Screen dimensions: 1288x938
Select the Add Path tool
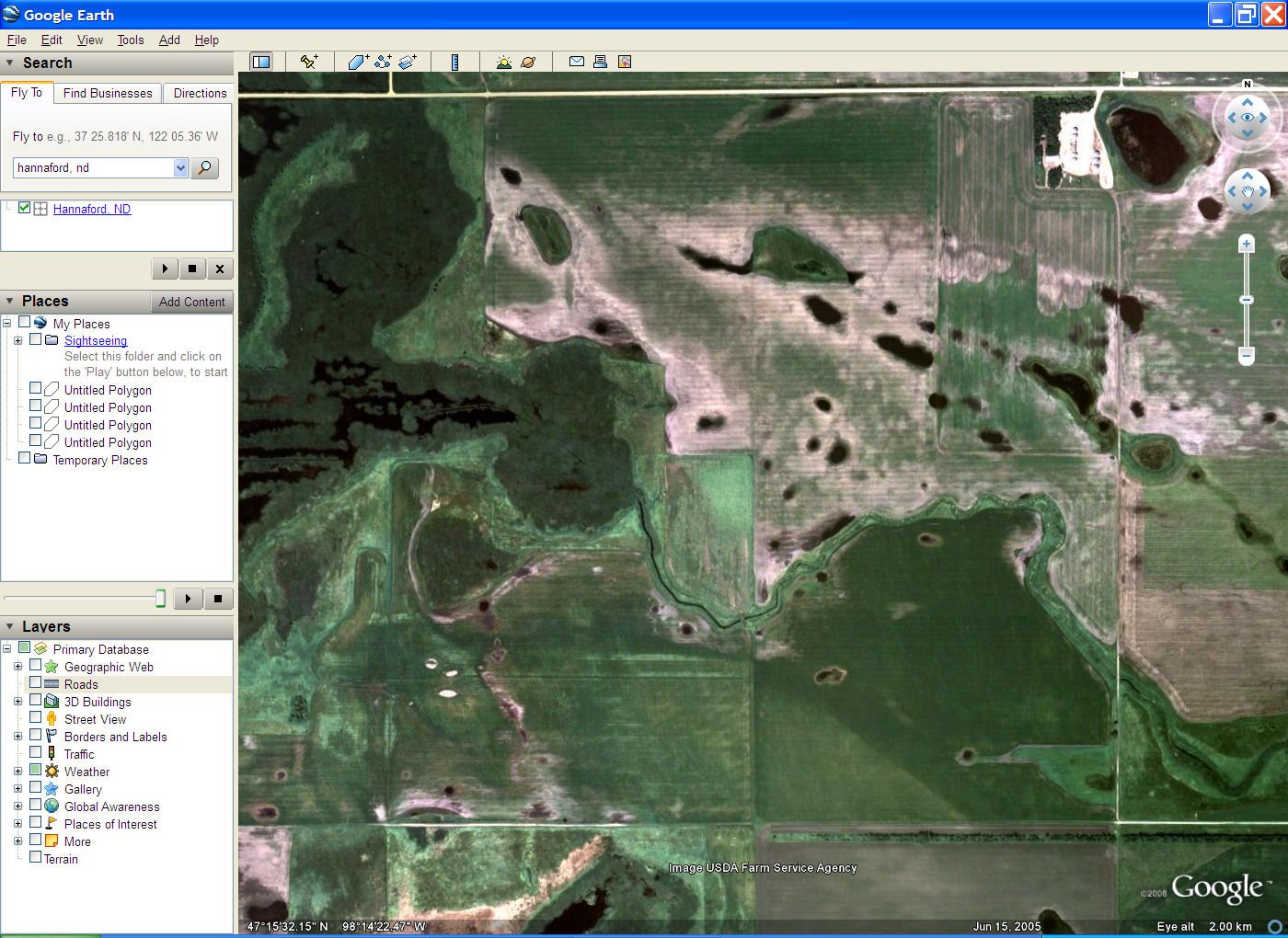point(383,62)
